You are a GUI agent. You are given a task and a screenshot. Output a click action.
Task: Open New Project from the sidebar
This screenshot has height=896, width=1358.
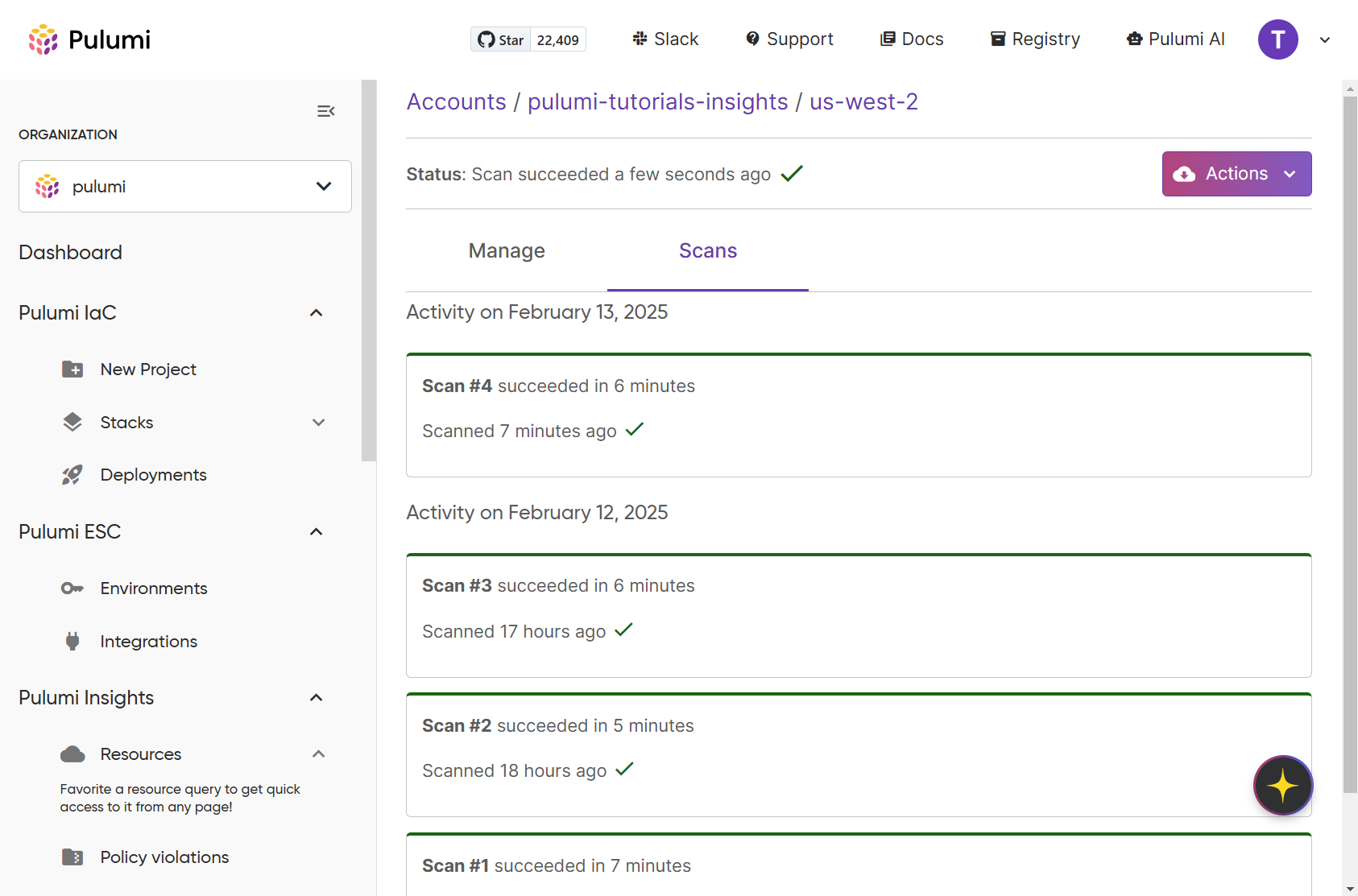[x=148, y=370]
